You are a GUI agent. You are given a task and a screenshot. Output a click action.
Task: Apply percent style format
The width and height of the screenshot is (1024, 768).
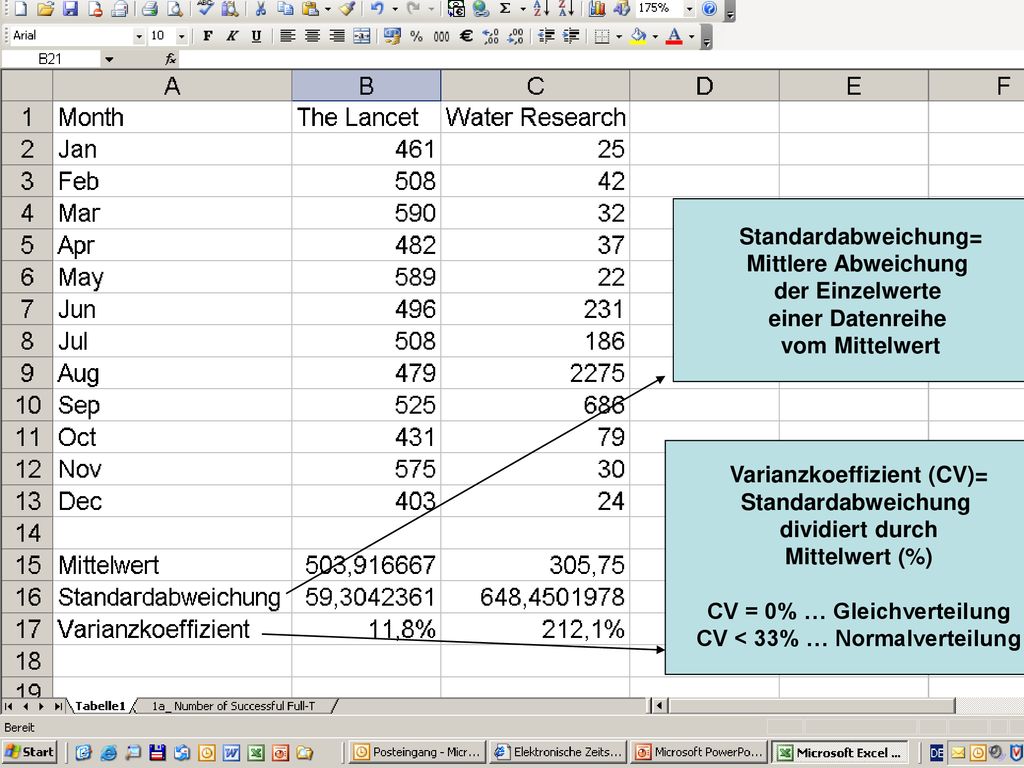[x=417, y=36]
